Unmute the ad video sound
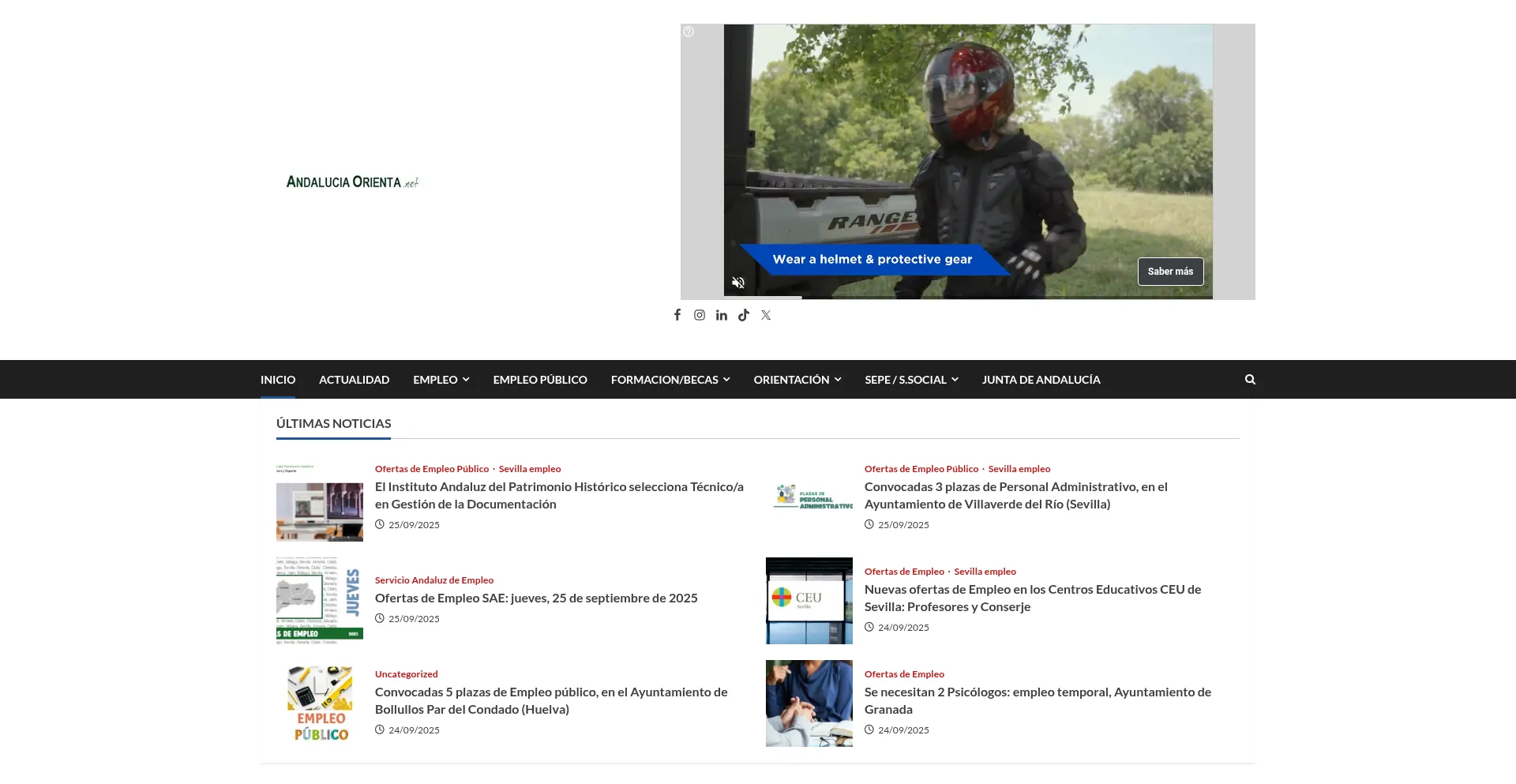Viewport: 1516px width, 784px height. (x=738, y=283)
